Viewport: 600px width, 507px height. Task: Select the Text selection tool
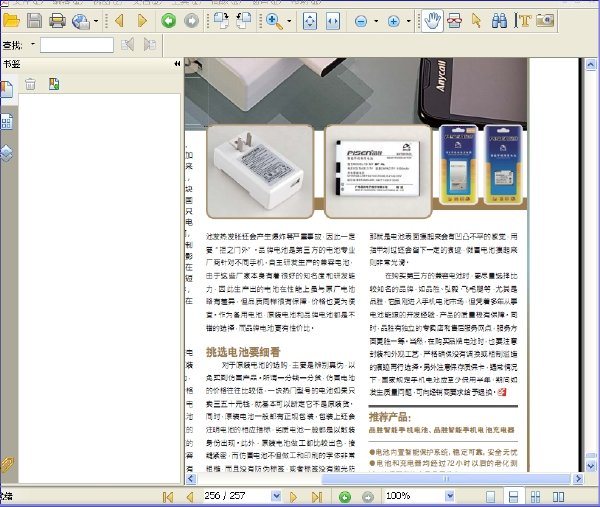coord(522,21)
